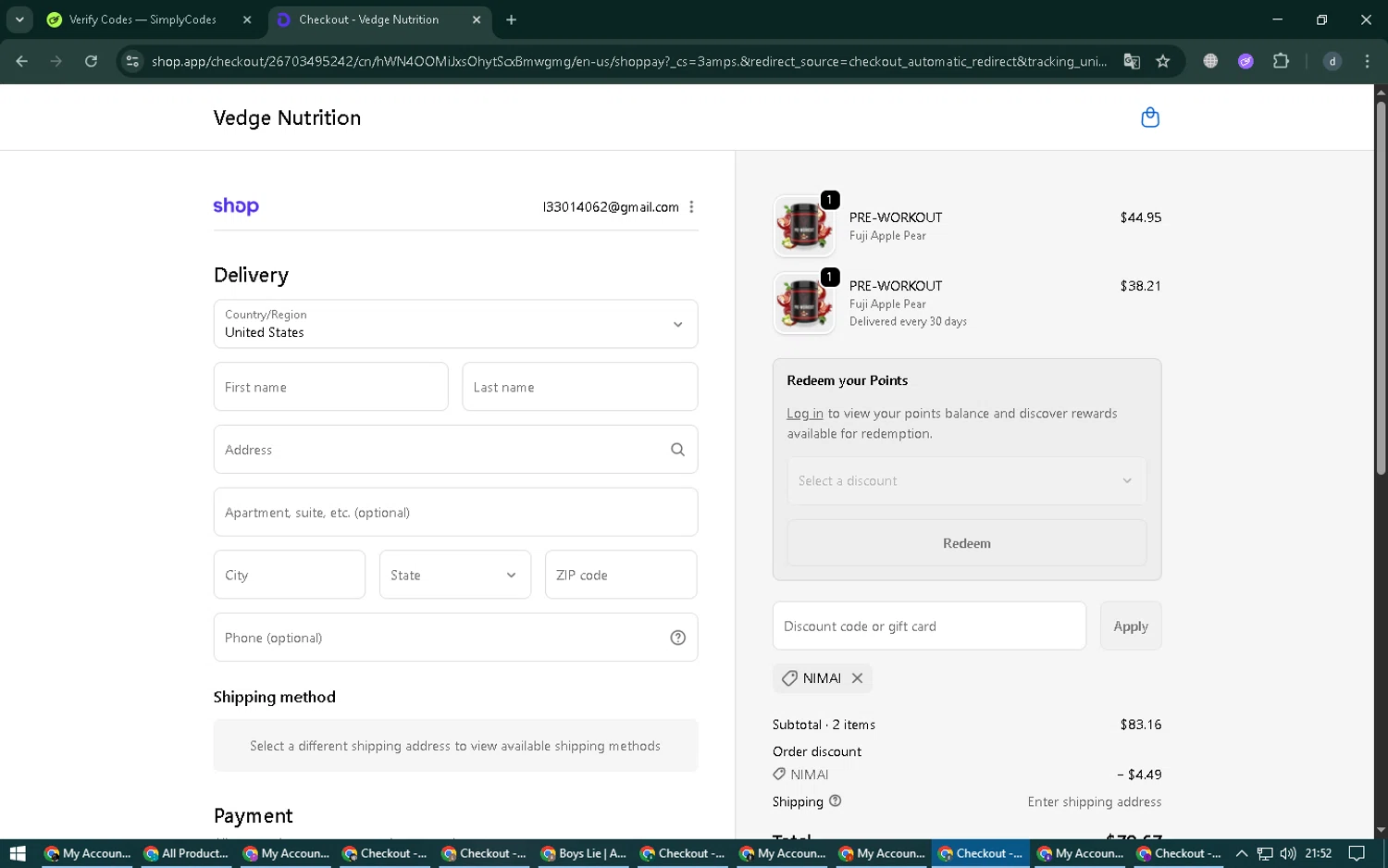View site information icon in address bar
Viewport: 1388px width, 868px height.
(132, 61)
